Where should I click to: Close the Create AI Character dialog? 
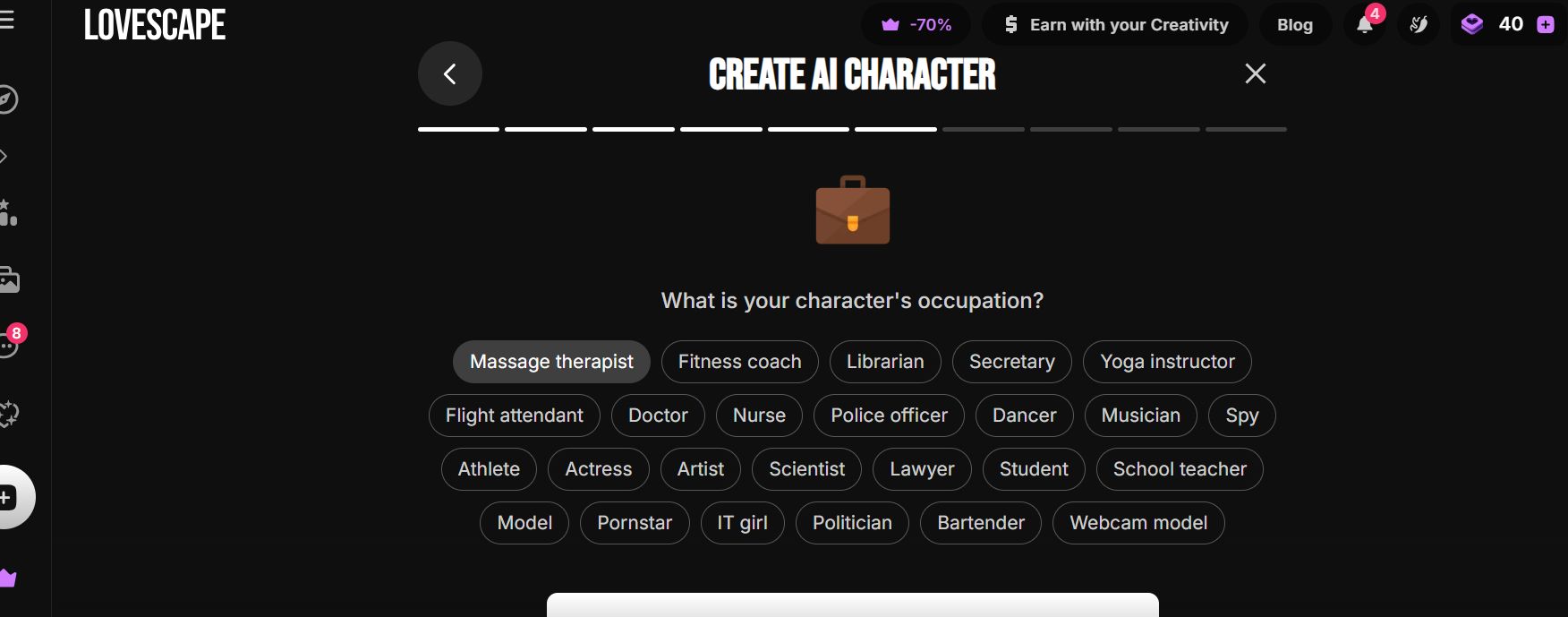1255,73
